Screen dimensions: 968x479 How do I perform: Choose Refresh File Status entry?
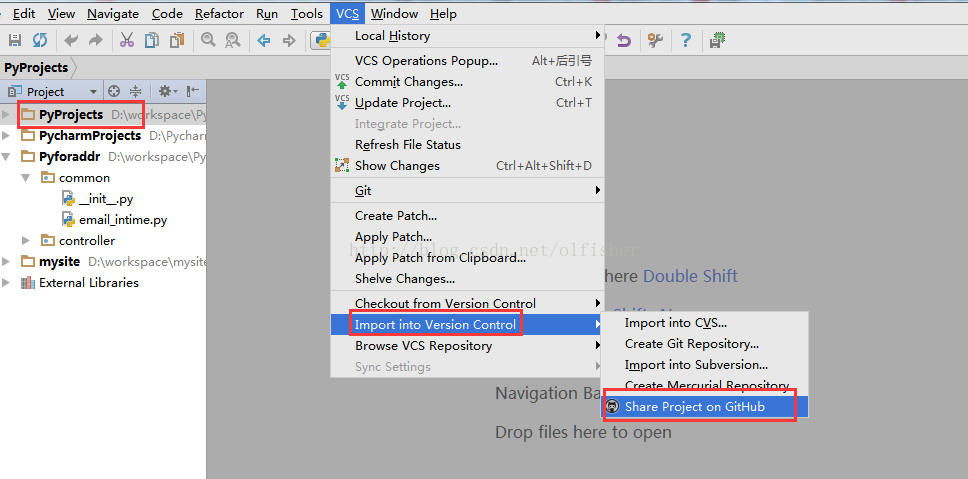coord(467,144)
